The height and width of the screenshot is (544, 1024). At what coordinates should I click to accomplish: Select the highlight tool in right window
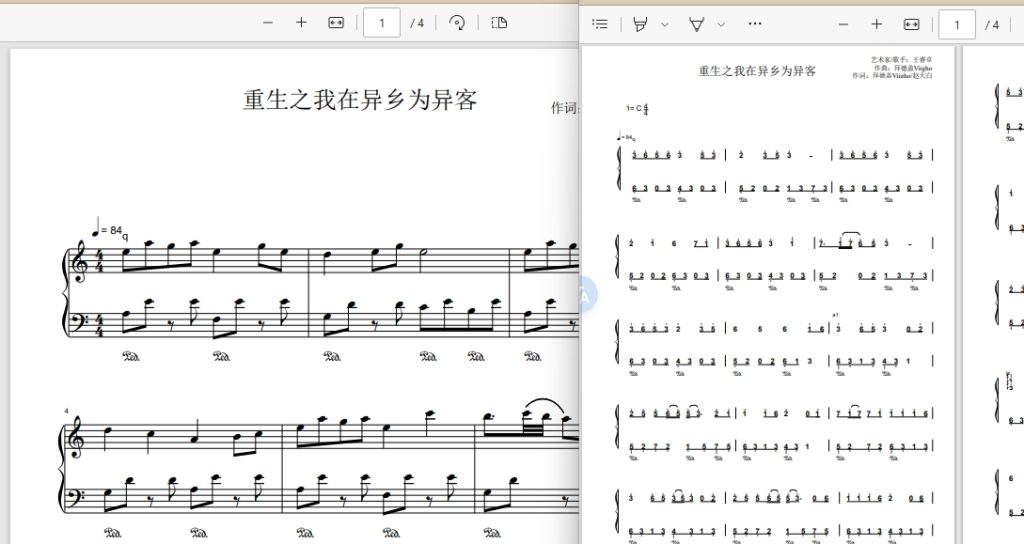(641, 24)
